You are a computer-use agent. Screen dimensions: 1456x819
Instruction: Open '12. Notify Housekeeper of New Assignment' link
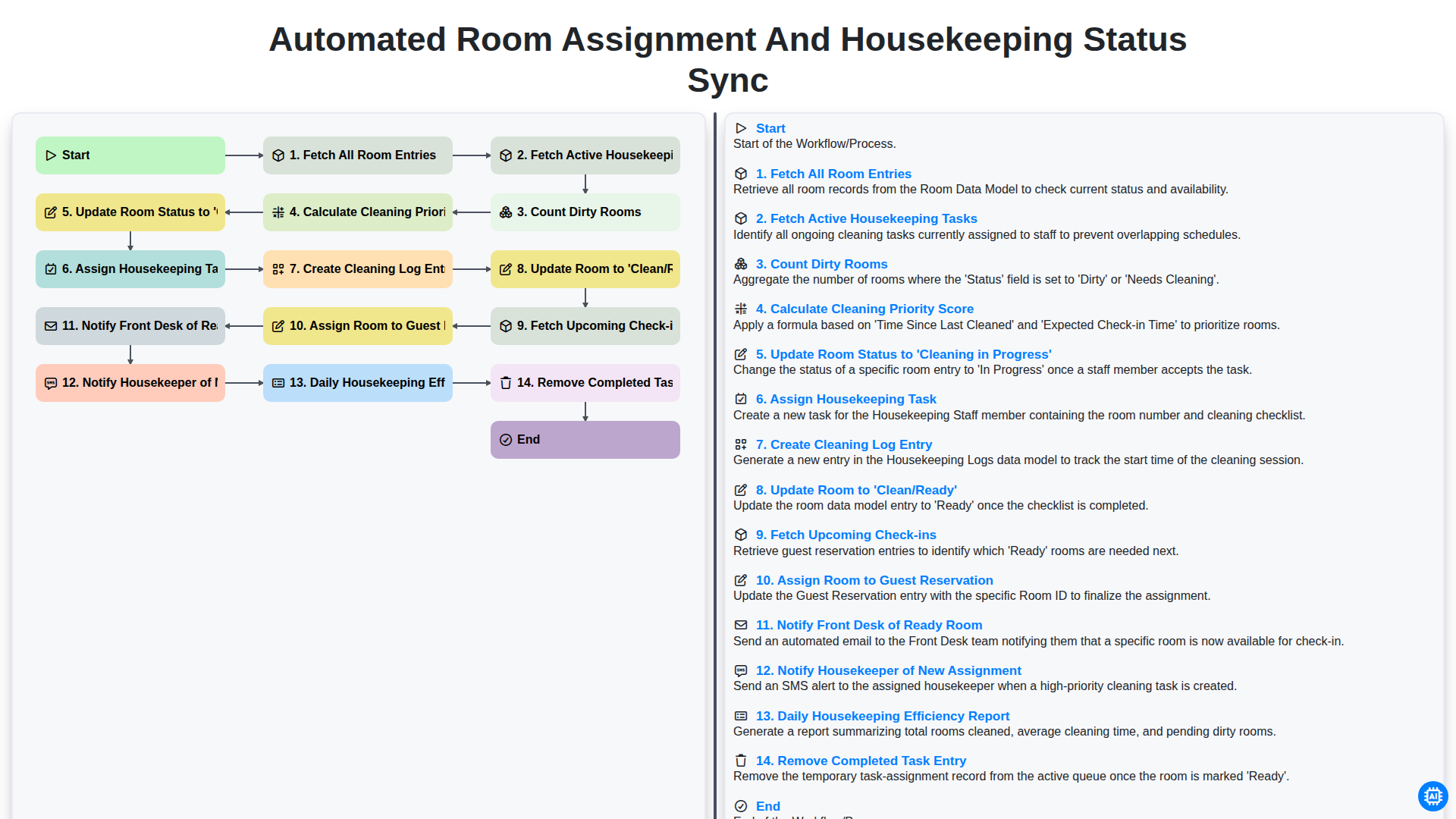(888, 670)
